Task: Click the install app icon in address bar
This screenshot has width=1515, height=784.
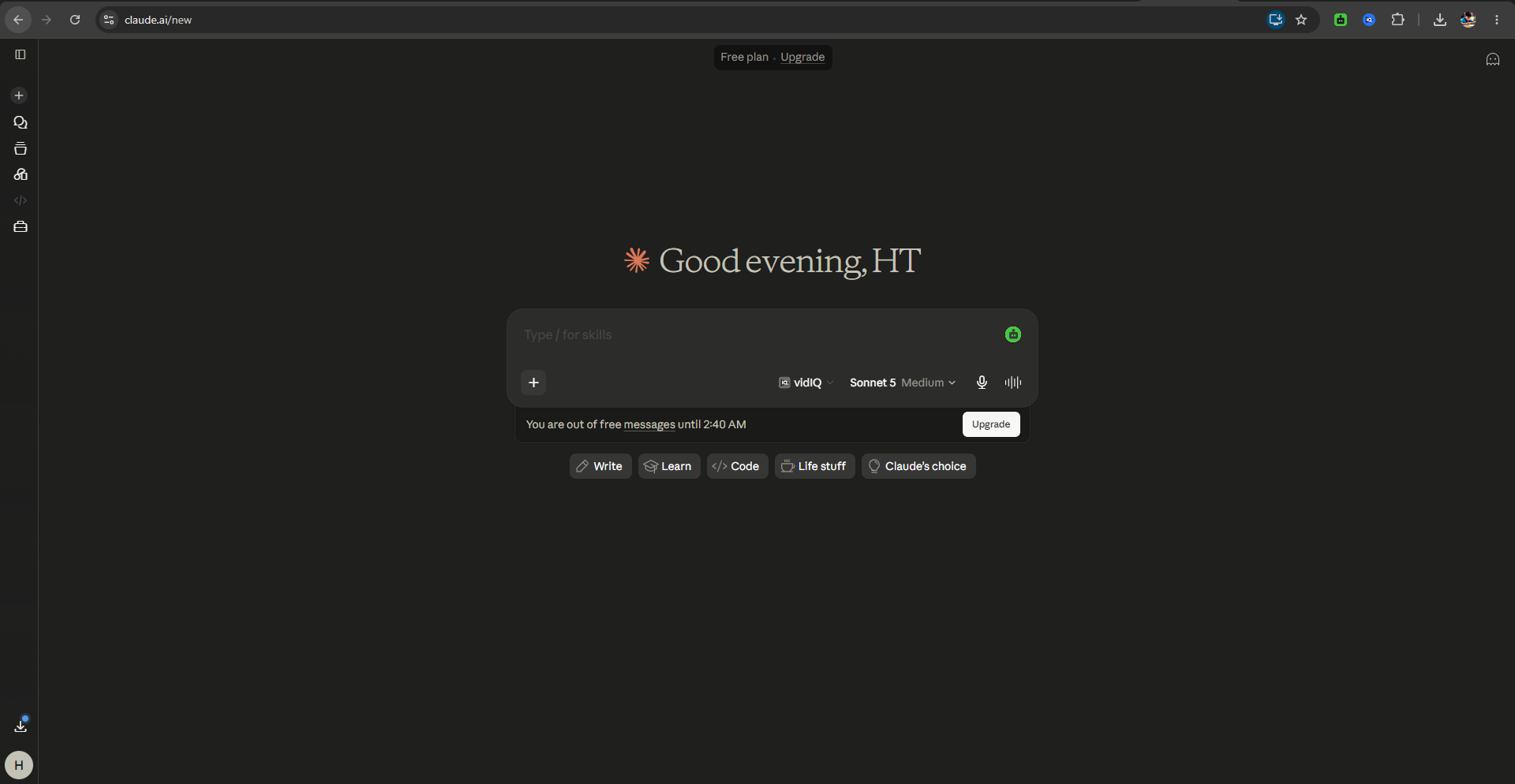Action: point(1276,20)
